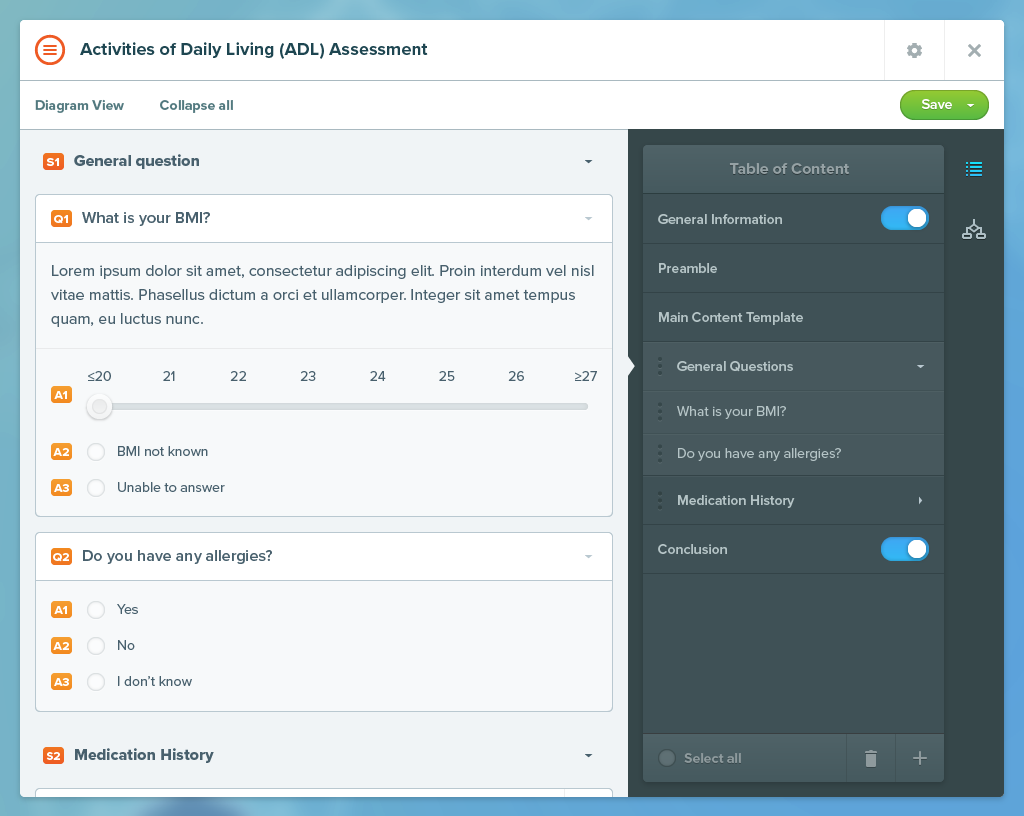The width and height of the screenshot is (1024, 816).
Task: Click the Medication History section heading
Action: click(x=144, y=755)
